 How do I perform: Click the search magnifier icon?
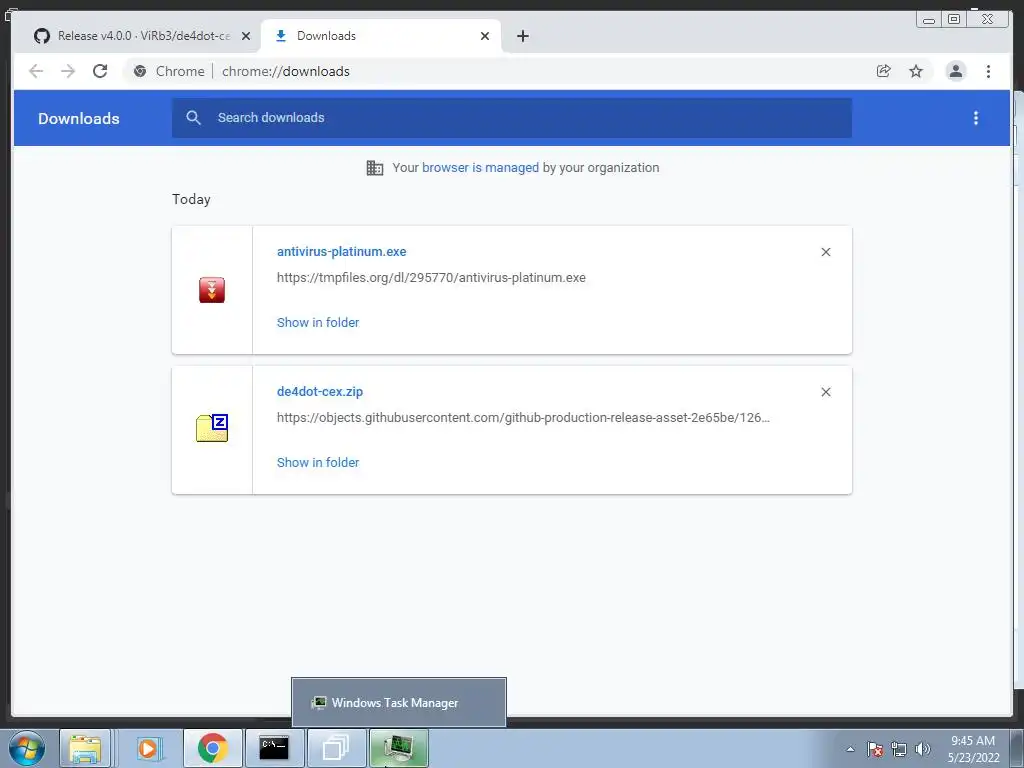[193, 118]
